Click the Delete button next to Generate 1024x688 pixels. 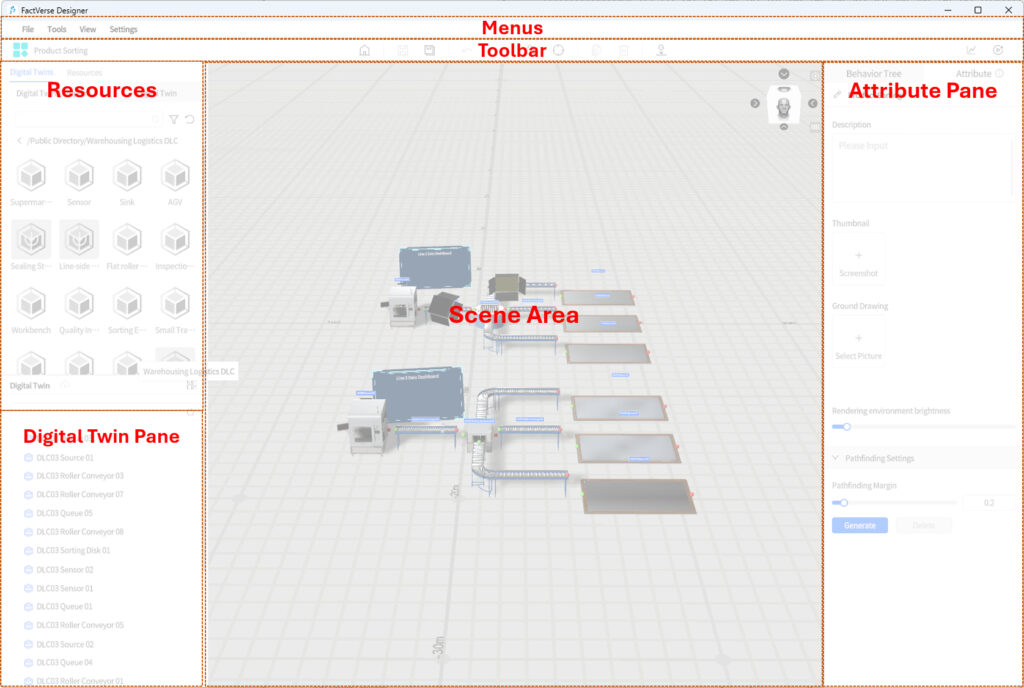pos(923,525)
